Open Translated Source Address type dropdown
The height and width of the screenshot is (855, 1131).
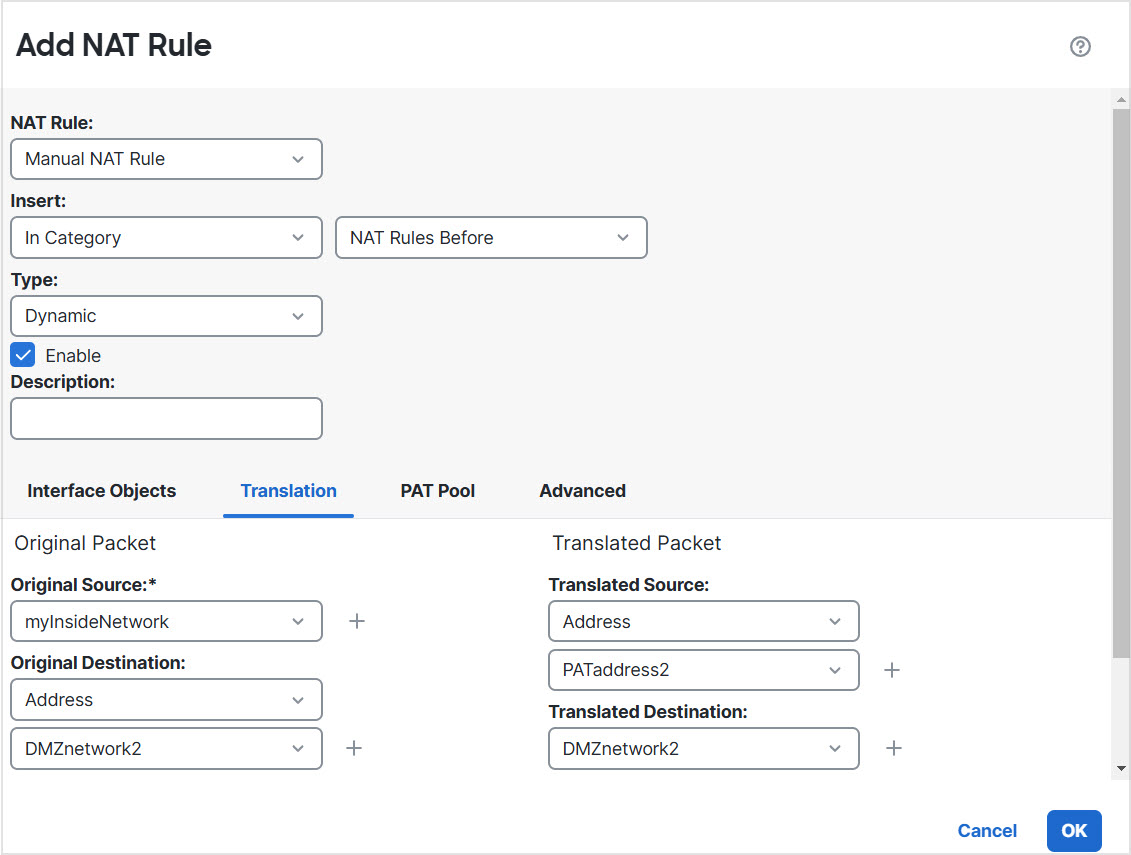(703, 621)
